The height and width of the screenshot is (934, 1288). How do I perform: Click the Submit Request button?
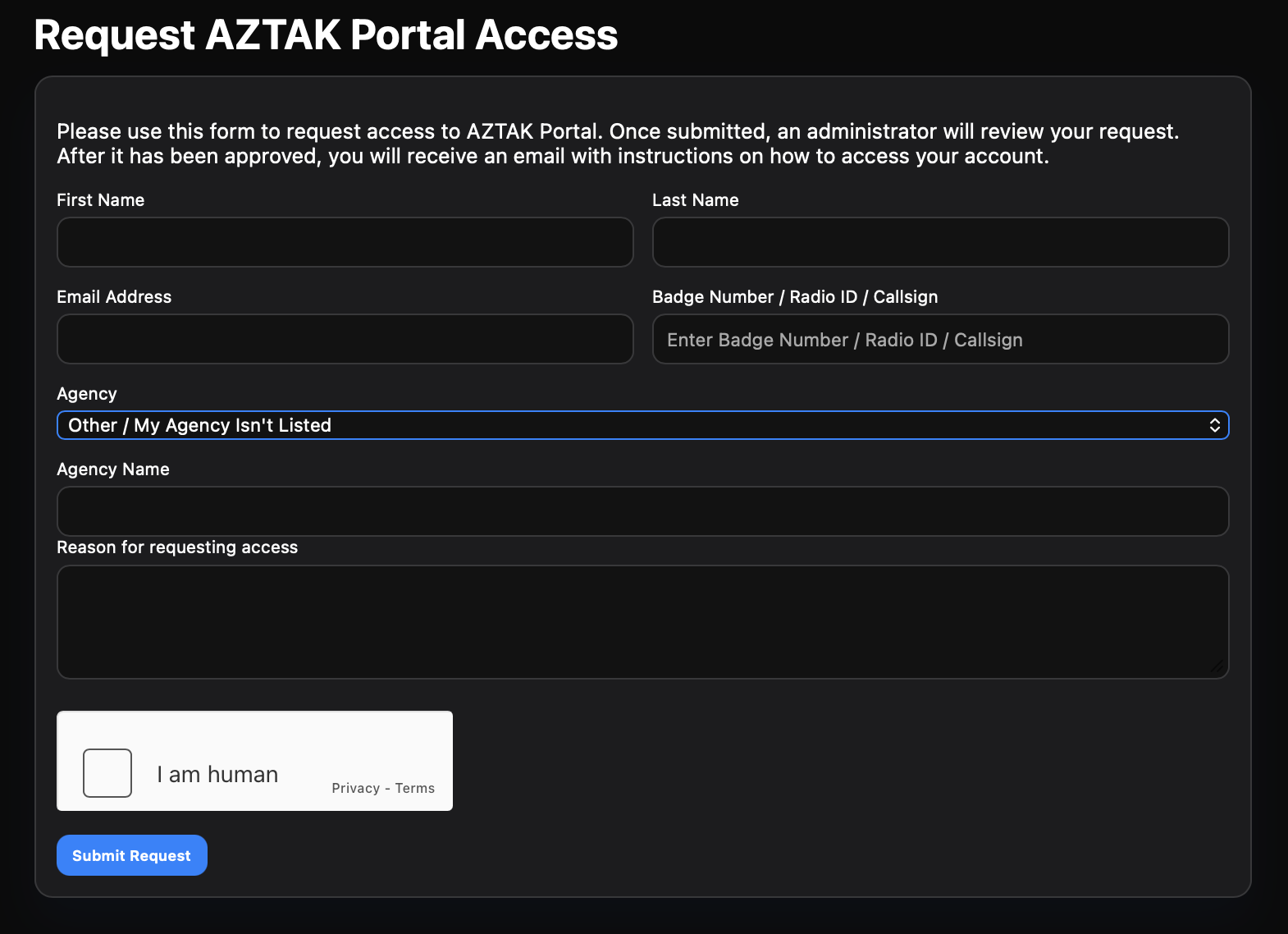132,855
